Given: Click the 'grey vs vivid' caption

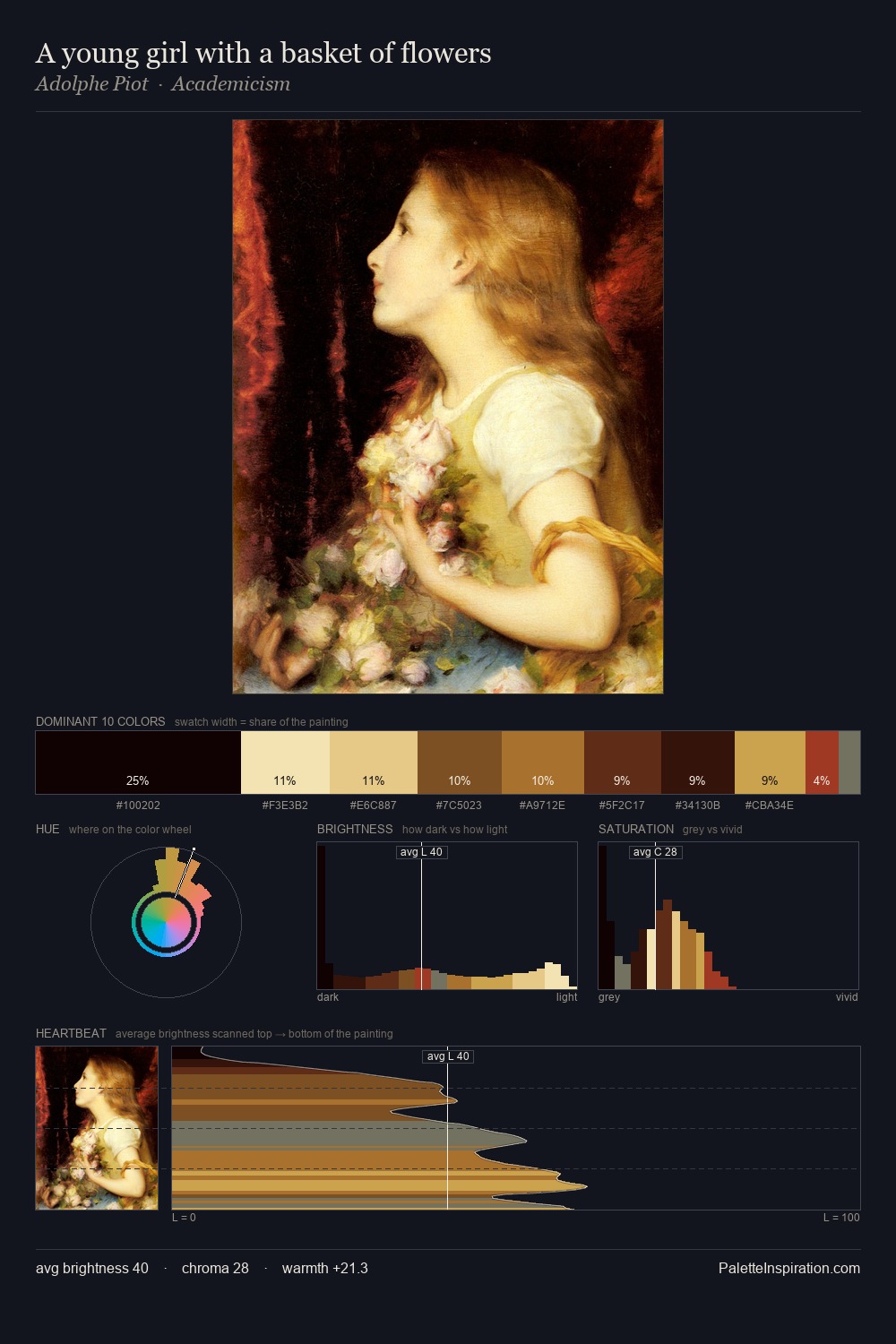Looking at the screenshot, I should pyautogui.click(x=712, y=830).
